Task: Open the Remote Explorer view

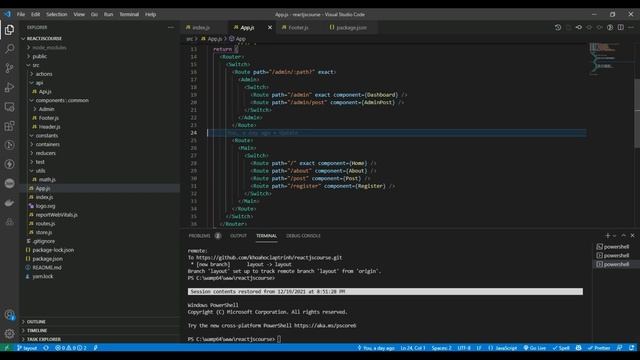Action: pyautogui.click(x=9, y=107)
